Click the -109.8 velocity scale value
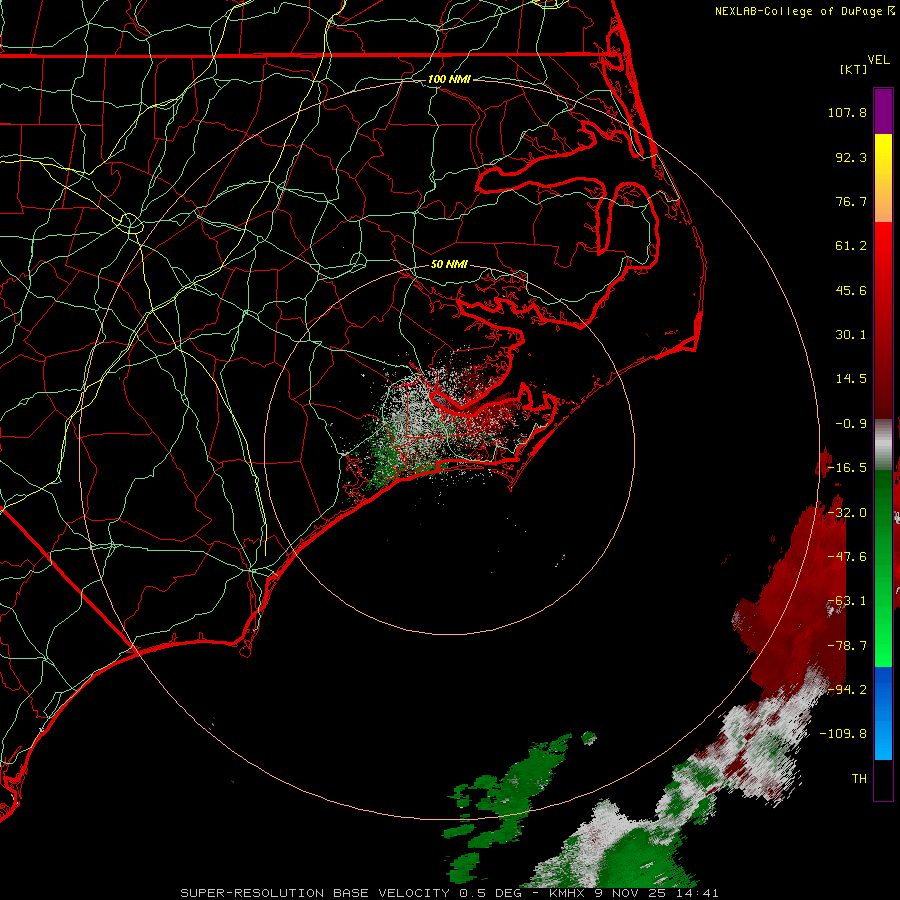The image size is (900, 900). [x=843, y=734]
